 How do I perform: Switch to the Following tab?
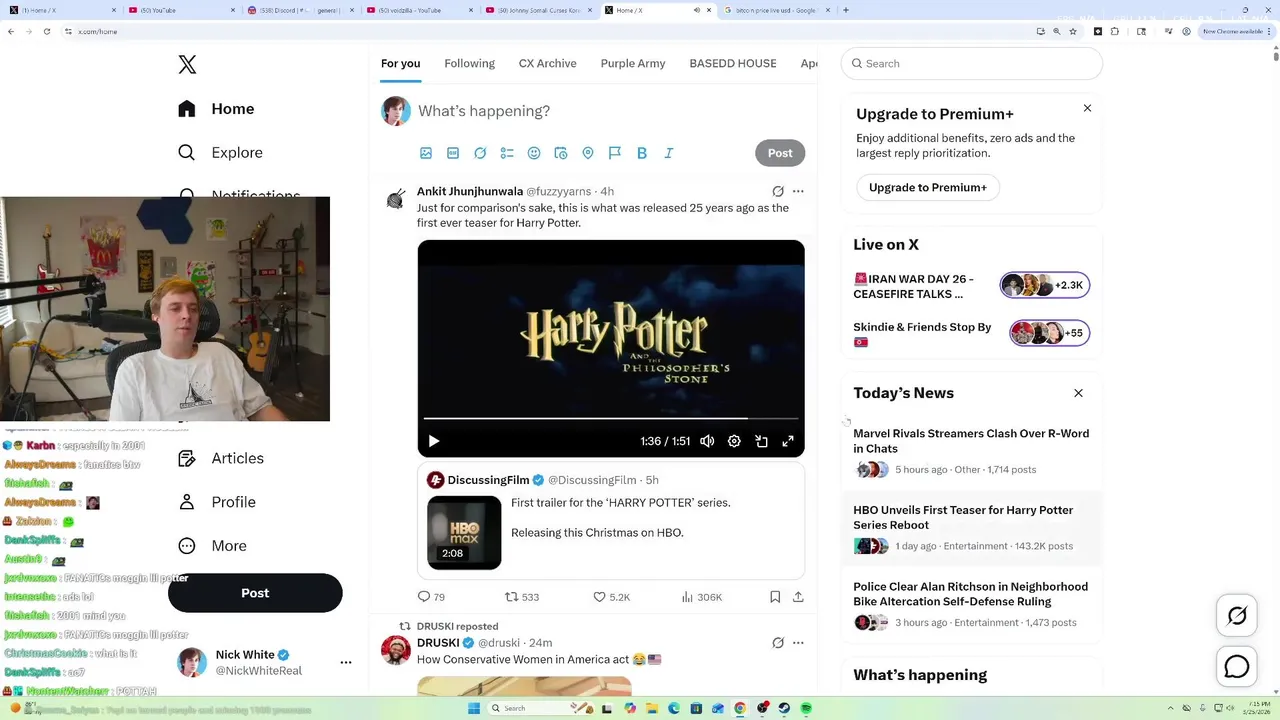[469, 63]
